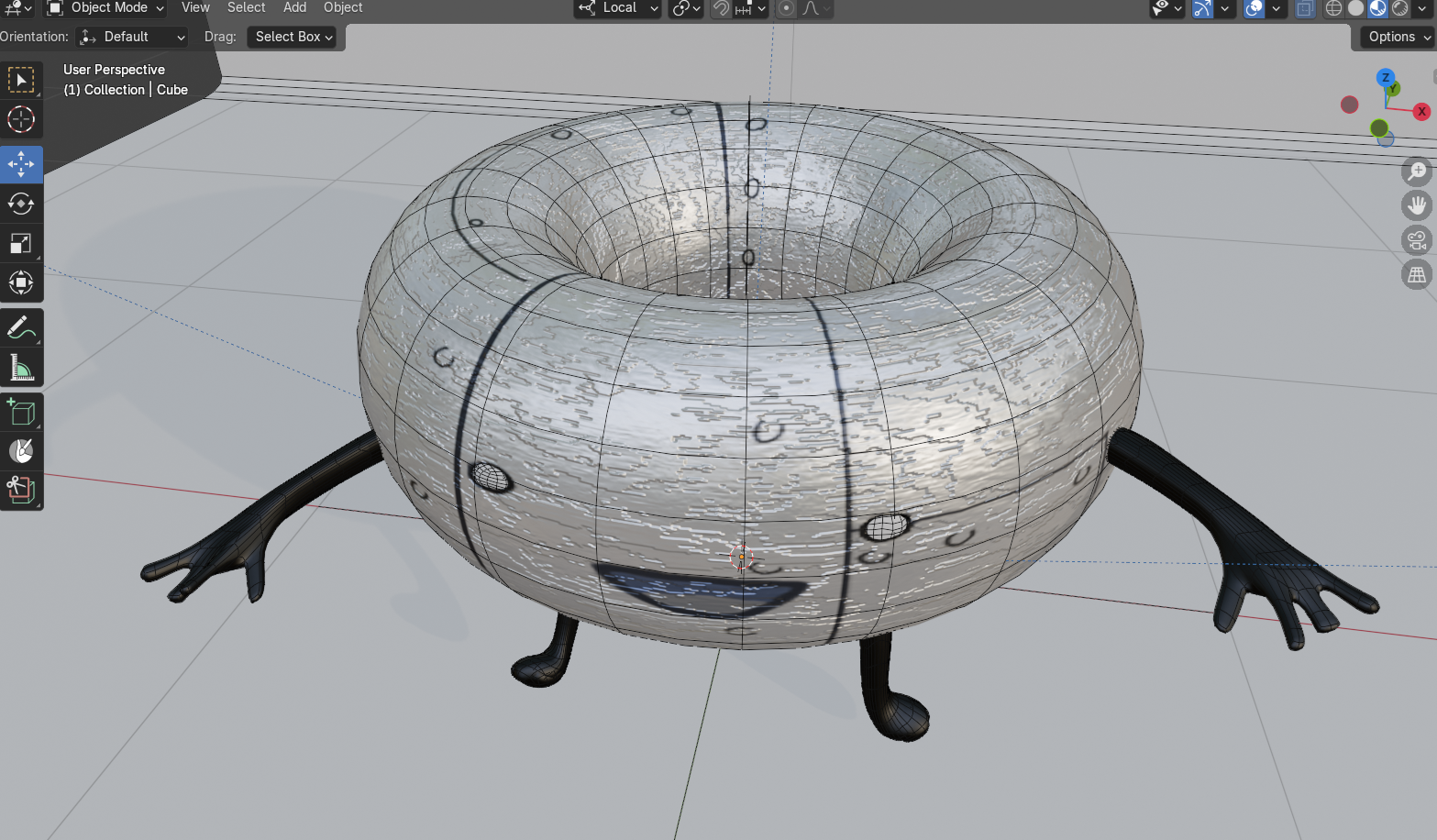Click the blue Z axis on gizmo
Image resolution: width=1437 pixels, height=840 pixels.
(1386, 77)
